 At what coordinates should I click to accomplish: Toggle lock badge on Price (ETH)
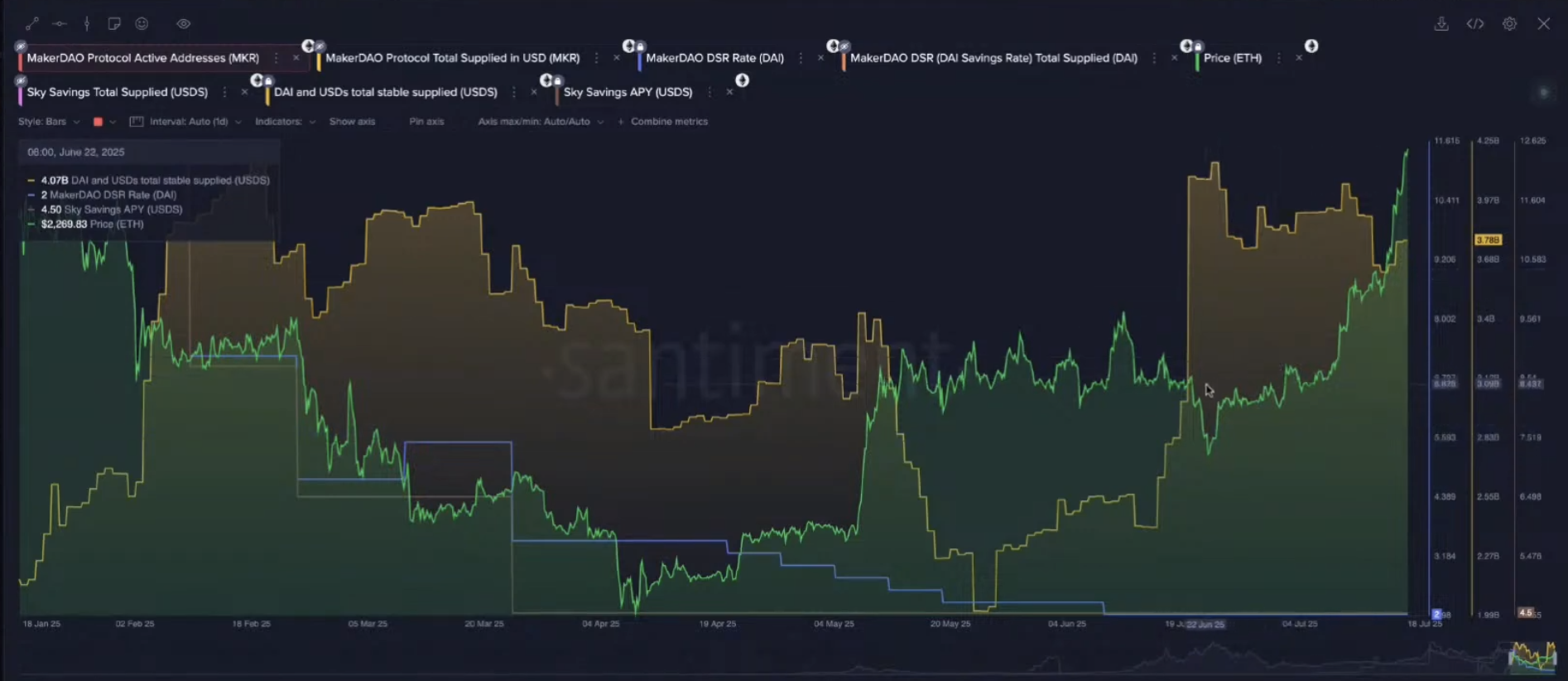pyautogui.click(x=1198, y=46)
